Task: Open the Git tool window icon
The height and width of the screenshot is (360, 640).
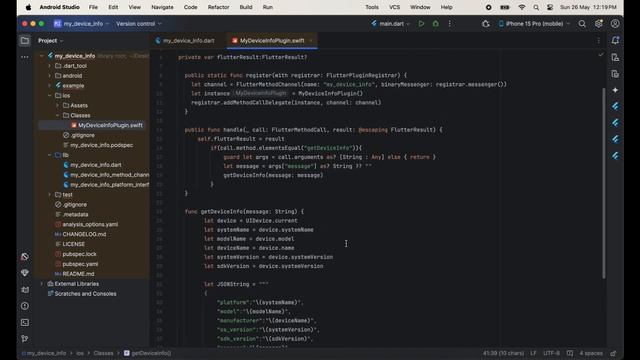Action: (25, 339)
